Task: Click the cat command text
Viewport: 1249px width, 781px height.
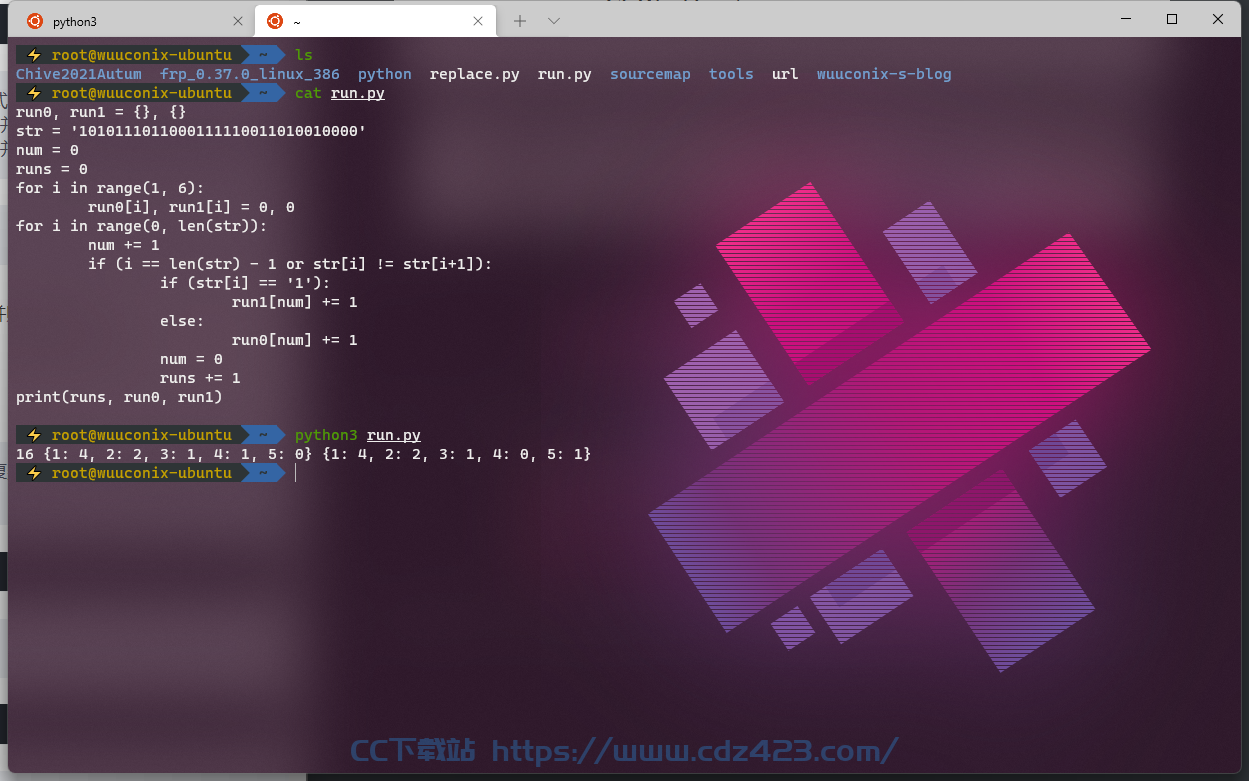Action: 308,93
